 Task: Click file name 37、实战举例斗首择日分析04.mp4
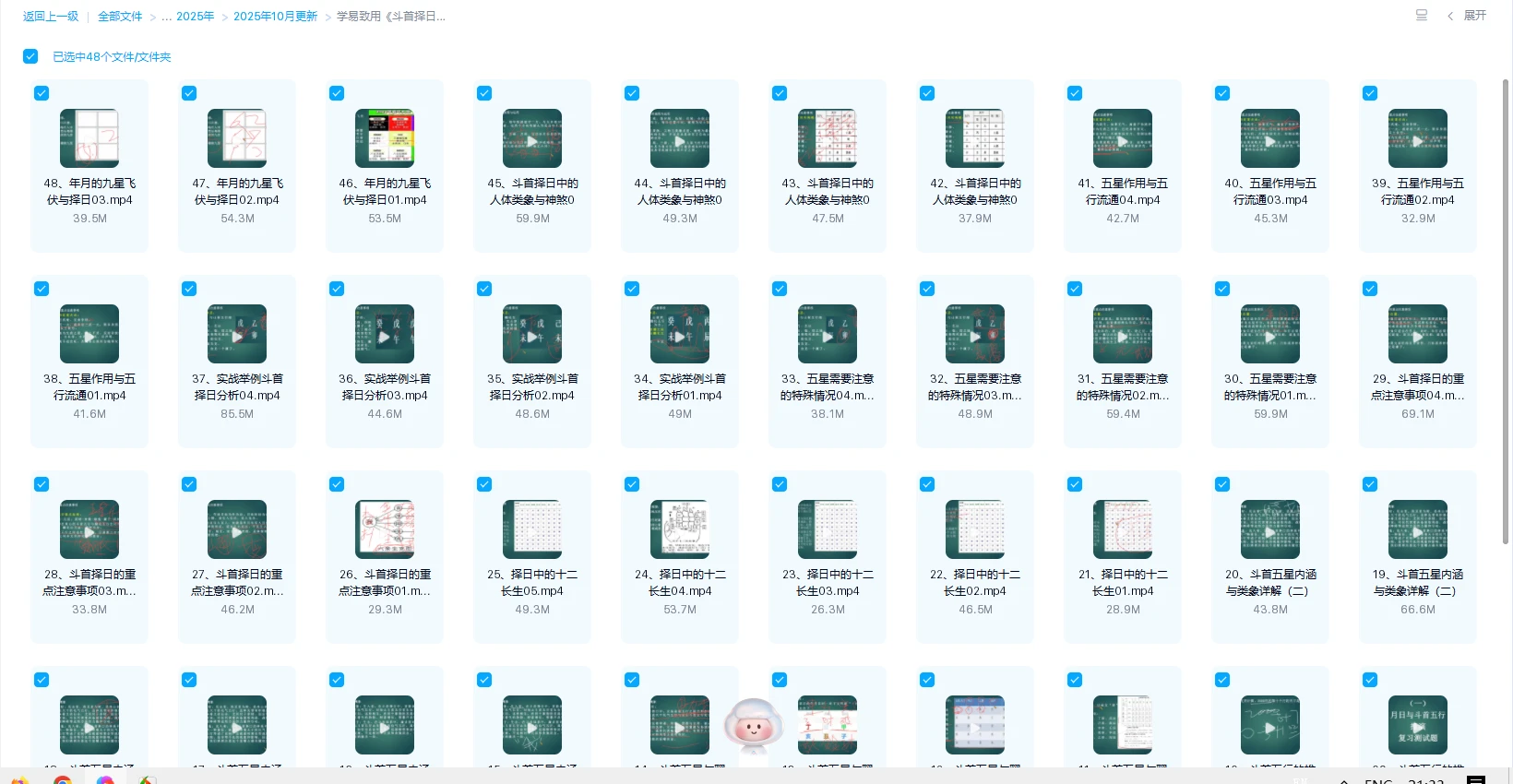(237, 387)
